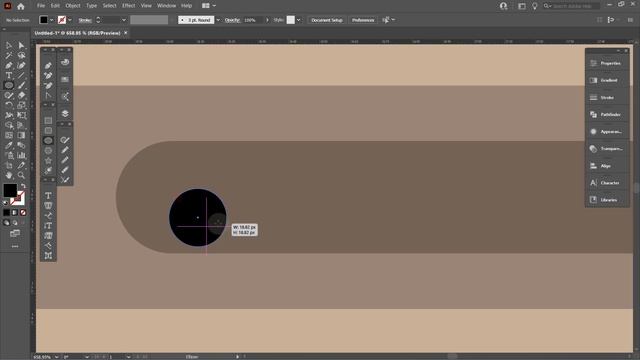Open the graphic Style dropdown
Viewport: 640px width, 360px height.
[299, 20]
